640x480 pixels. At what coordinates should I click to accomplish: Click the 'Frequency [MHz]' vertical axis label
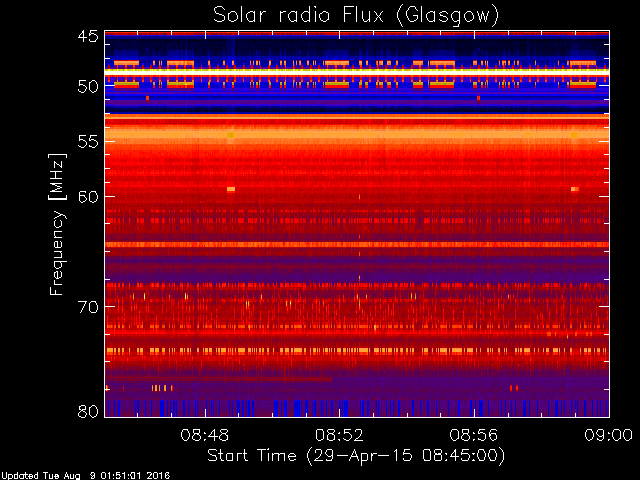[x=58, y=223]
